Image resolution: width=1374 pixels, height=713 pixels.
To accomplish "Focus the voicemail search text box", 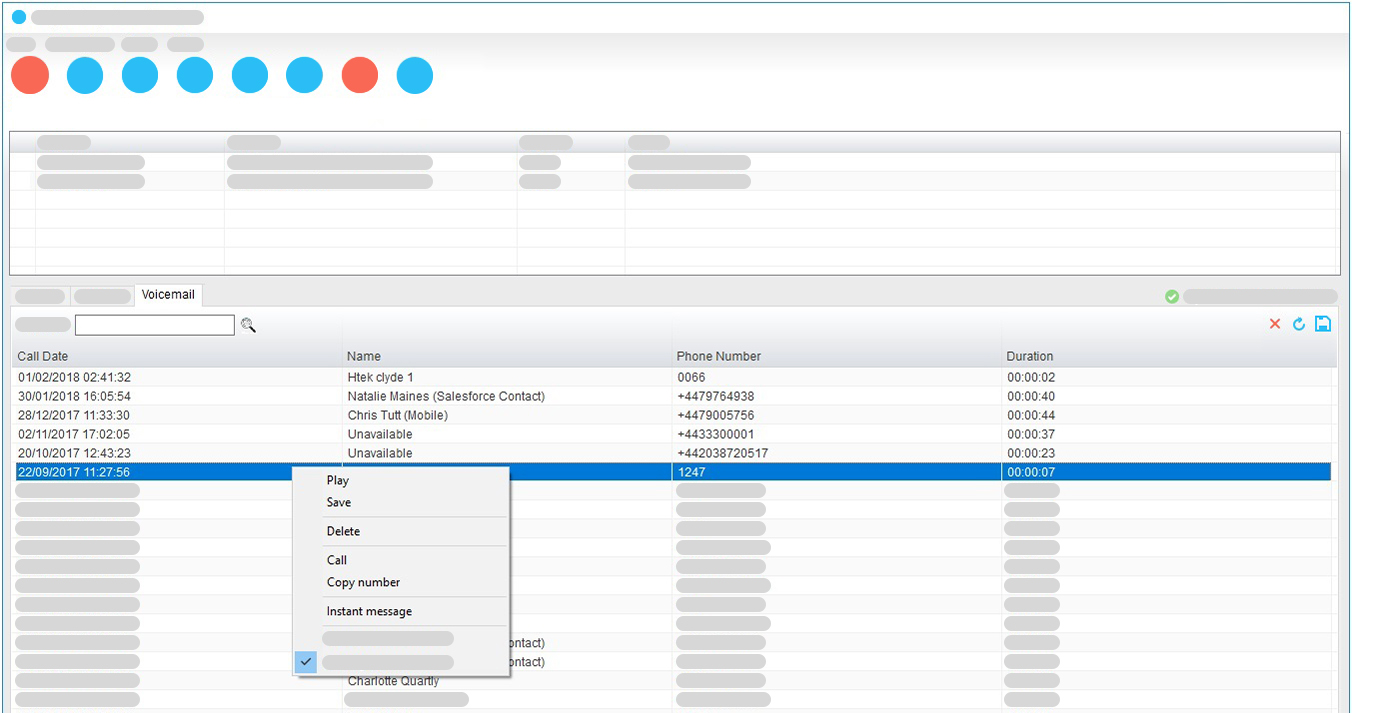I will pos(155,325).
